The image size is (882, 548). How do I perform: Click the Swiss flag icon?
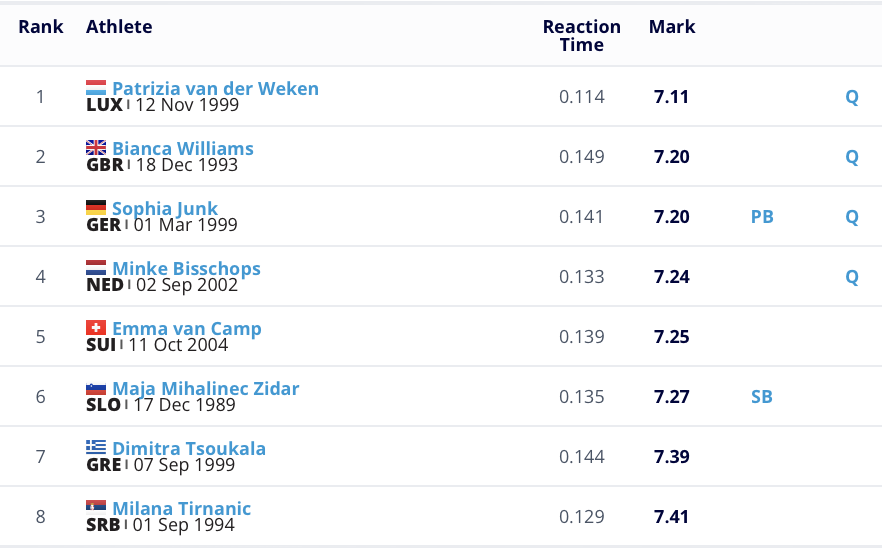pyautogui.click(x=96, y=328)
